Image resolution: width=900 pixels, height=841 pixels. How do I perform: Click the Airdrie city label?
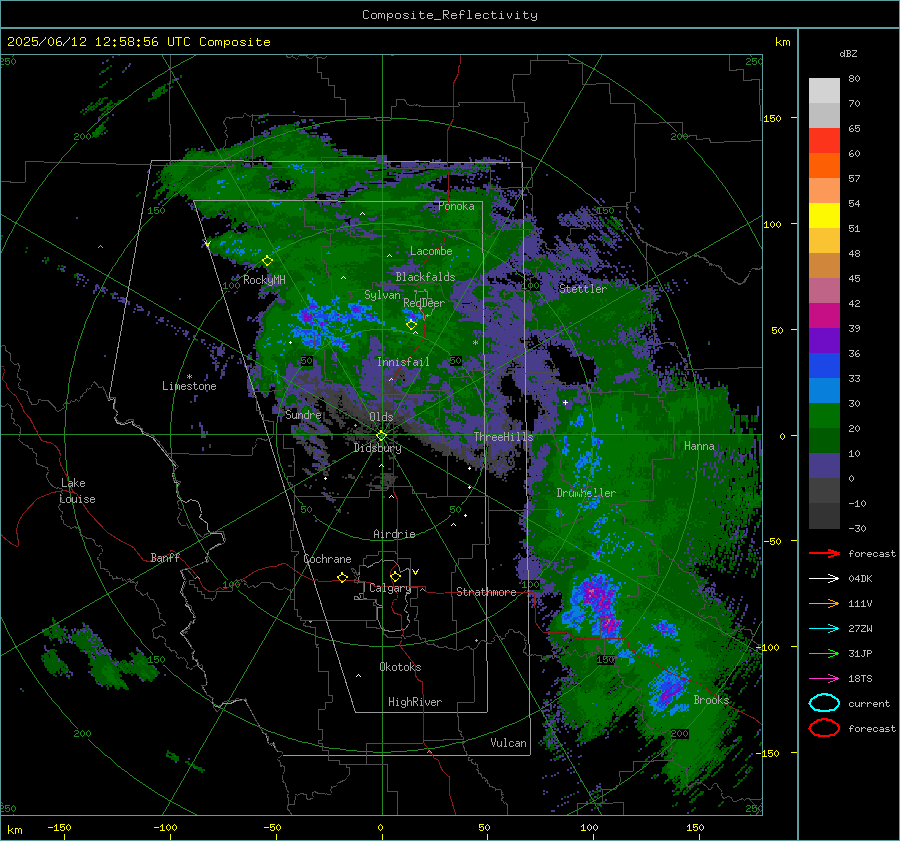pos(394,534)
